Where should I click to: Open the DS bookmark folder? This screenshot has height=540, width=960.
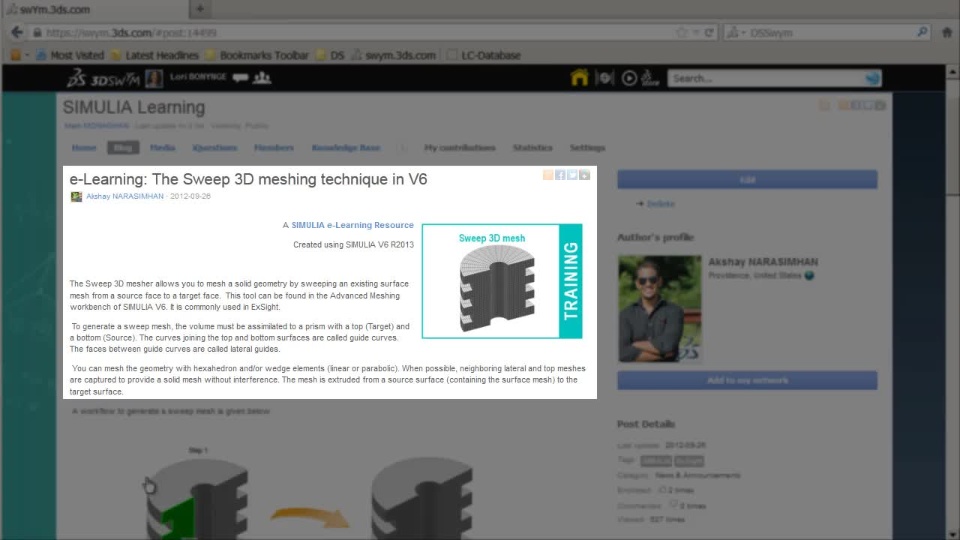tap(330, 55)
